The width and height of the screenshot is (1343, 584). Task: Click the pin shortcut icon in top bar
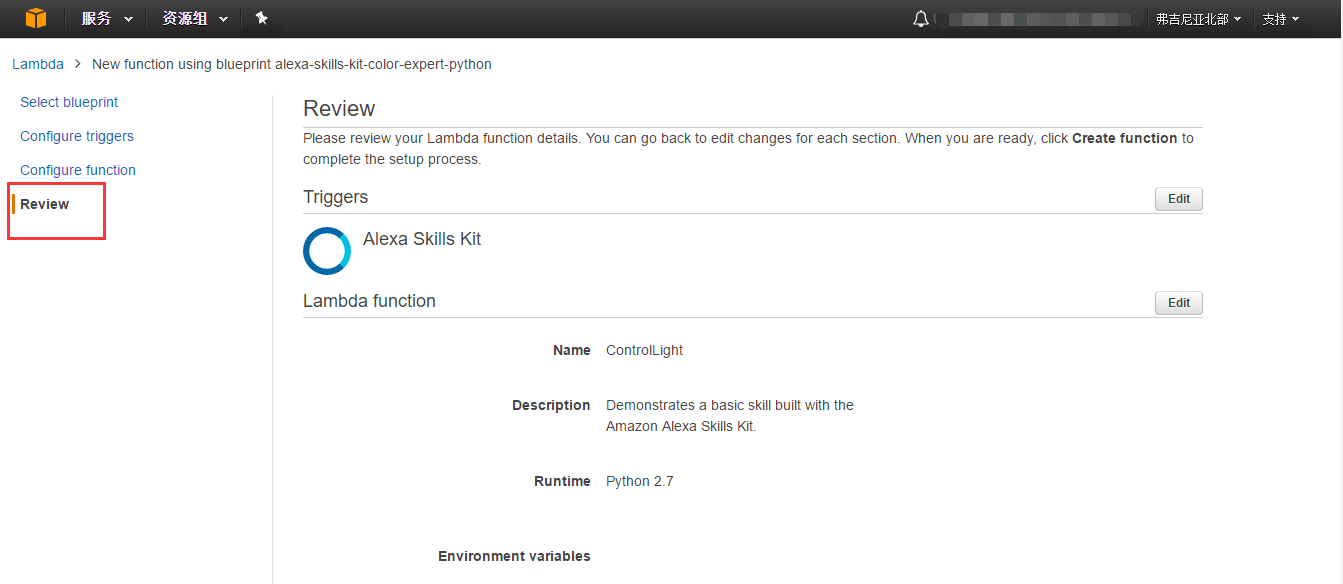pyautogui.click(x=261, y=19)
